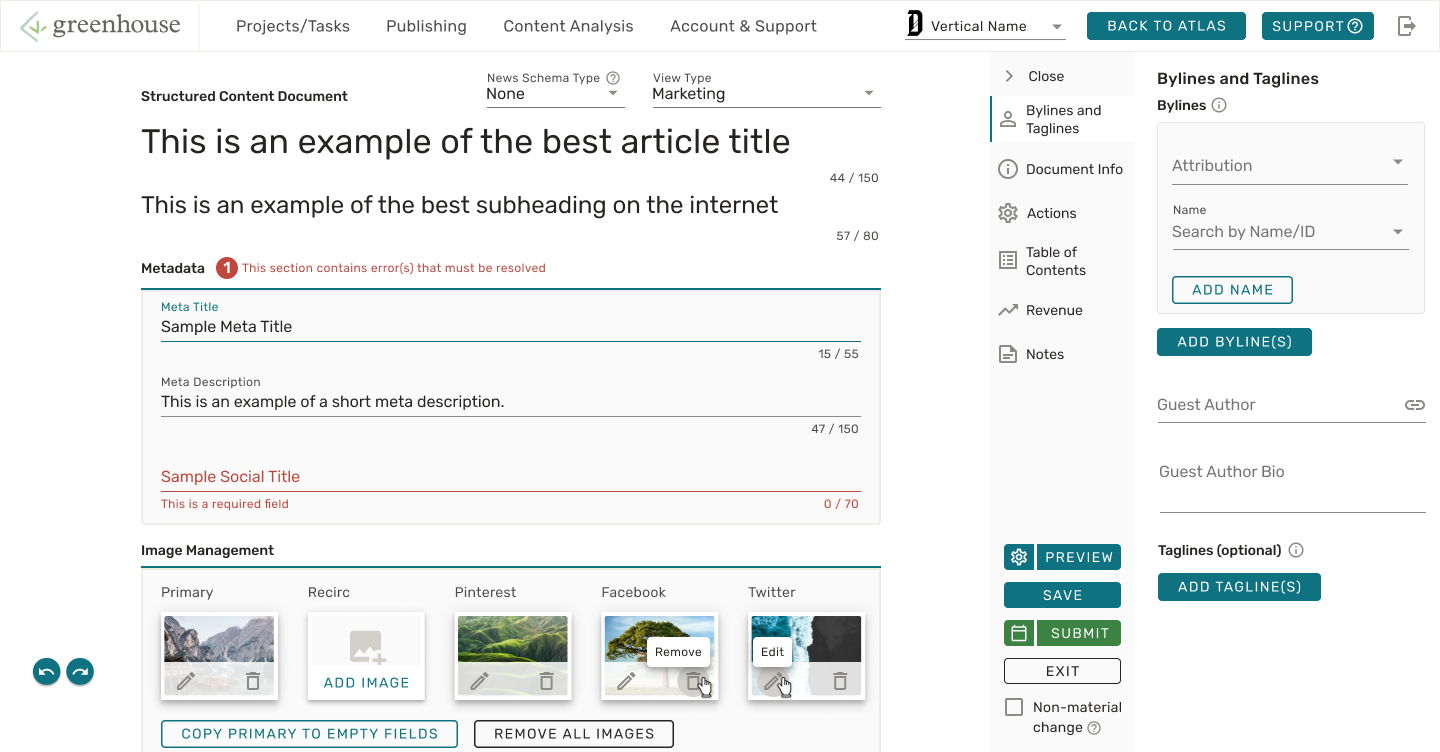Click the Taglines info icon
Viewport: 1440px width, 752px height.
coord(1296,550)
